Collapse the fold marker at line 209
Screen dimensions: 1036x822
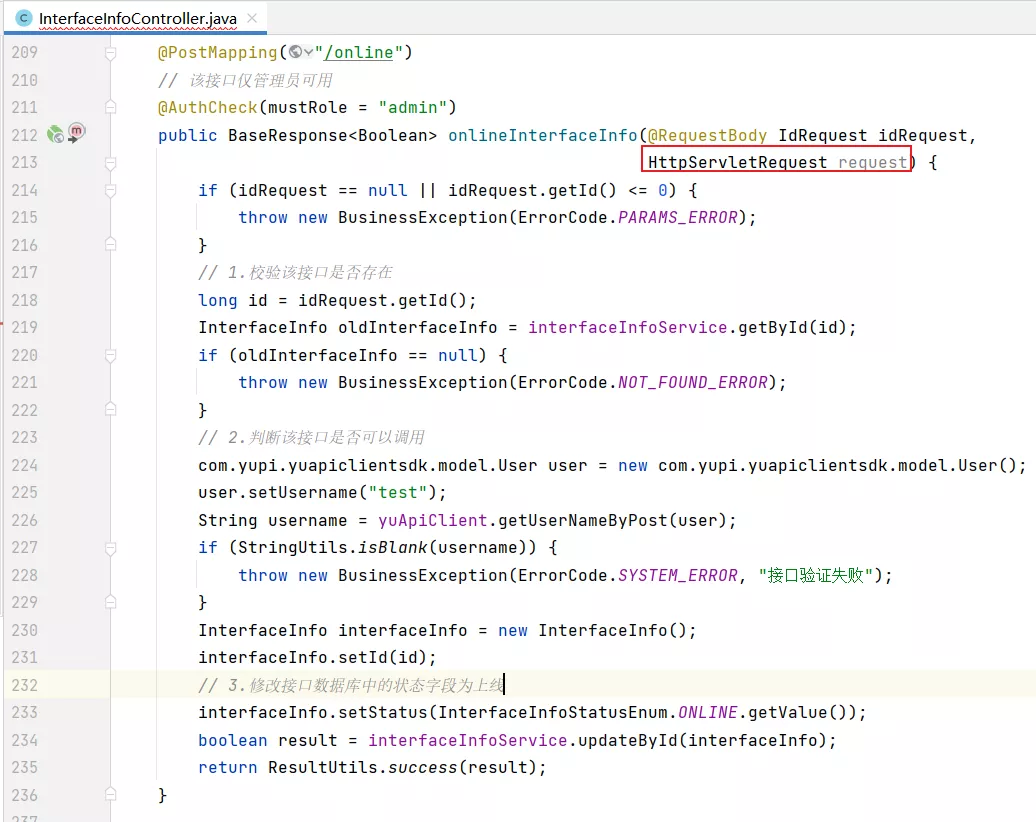111,53
